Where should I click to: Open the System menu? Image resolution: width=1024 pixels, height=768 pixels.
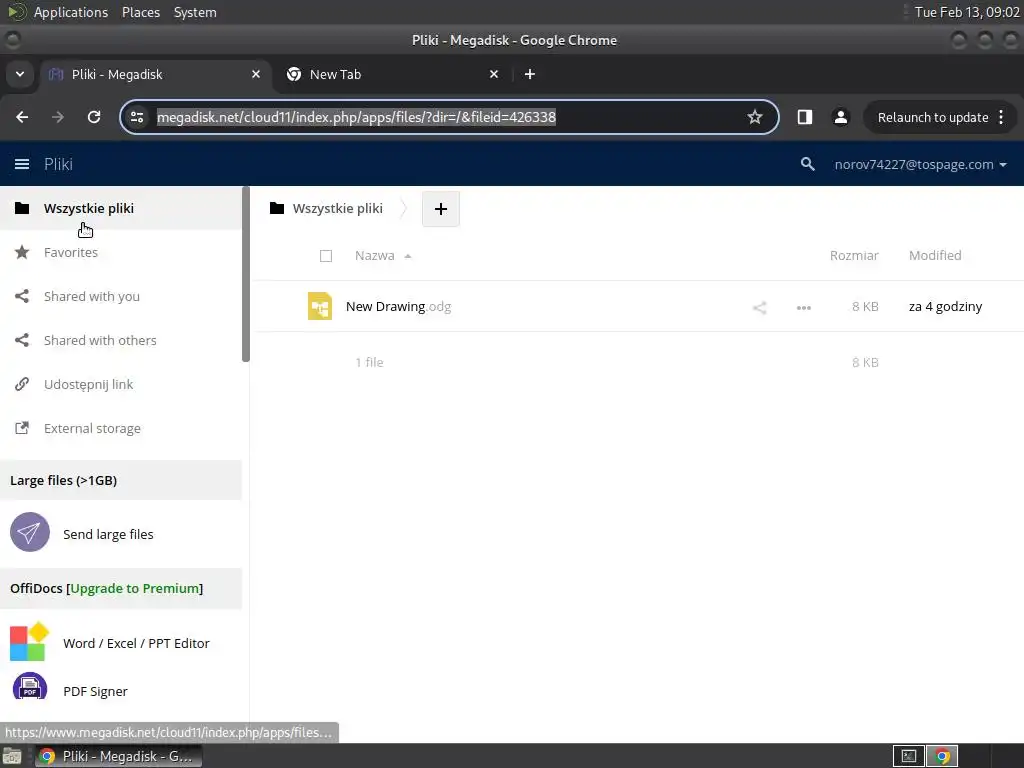click(x=195, y=12)
